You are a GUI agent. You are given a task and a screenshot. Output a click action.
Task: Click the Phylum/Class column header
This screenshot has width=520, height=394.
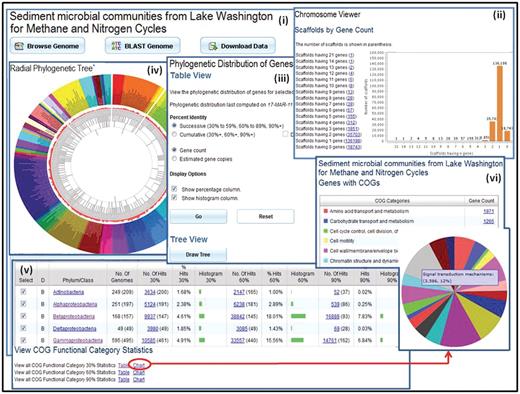coord(78,280)
